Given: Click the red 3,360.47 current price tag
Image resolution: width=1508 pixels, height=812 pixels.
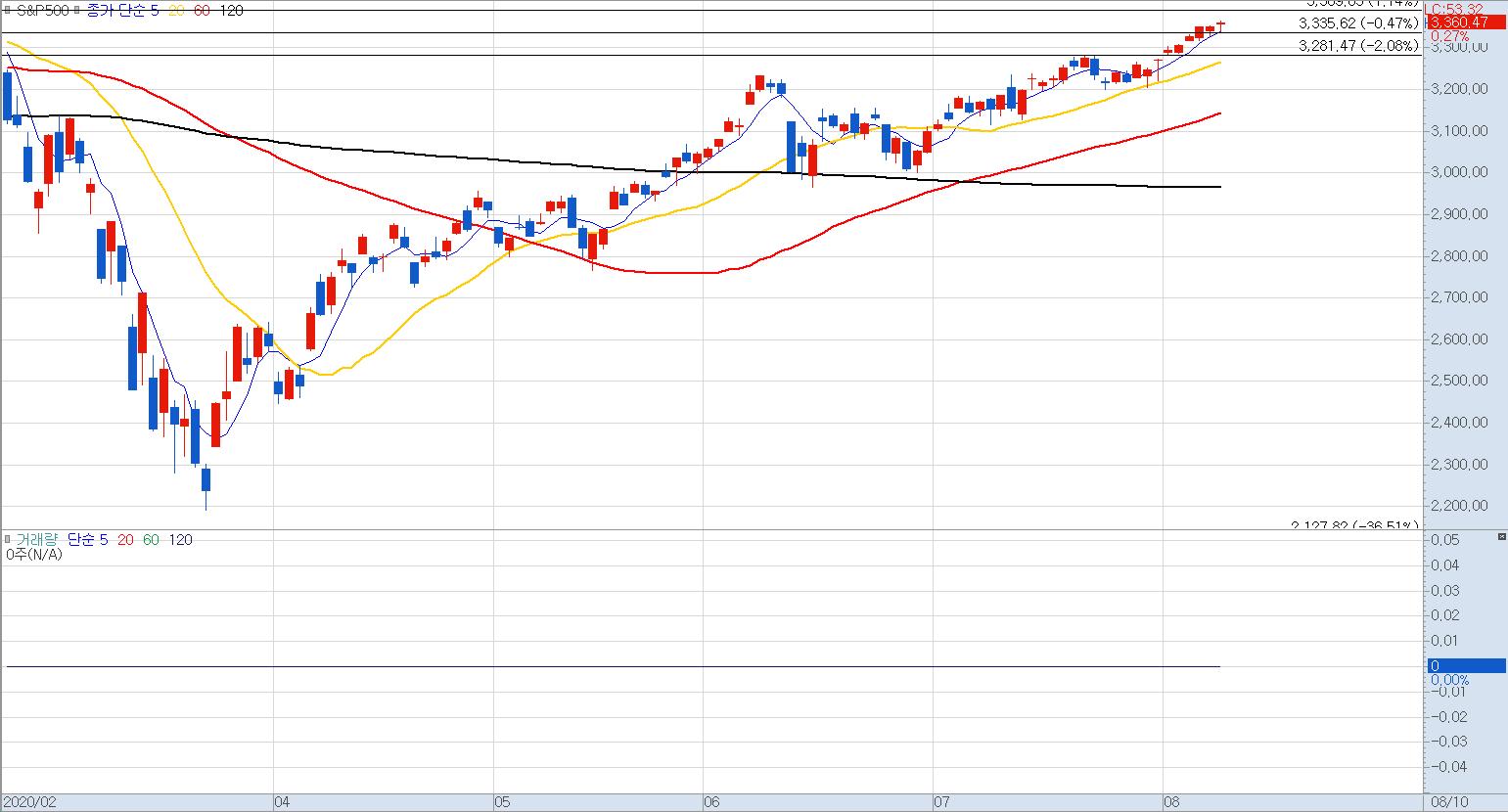Looking at the screenshot, I should coord(1466,23).
